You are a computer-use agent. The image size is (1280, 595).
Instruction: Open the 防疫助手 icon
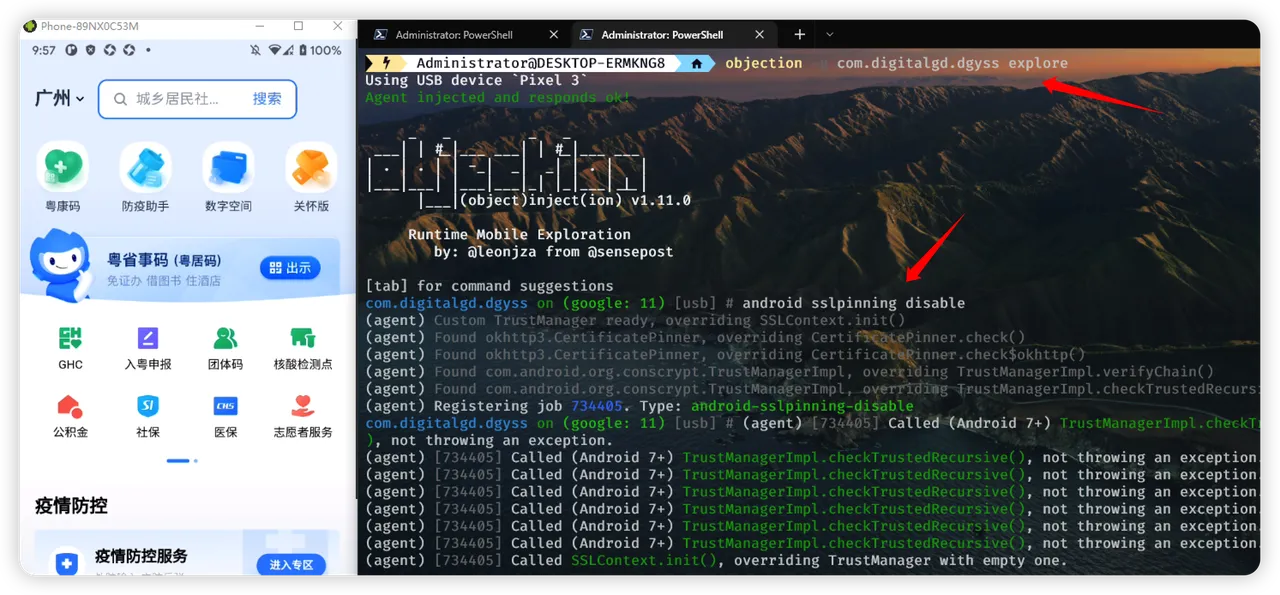[146, 167]
